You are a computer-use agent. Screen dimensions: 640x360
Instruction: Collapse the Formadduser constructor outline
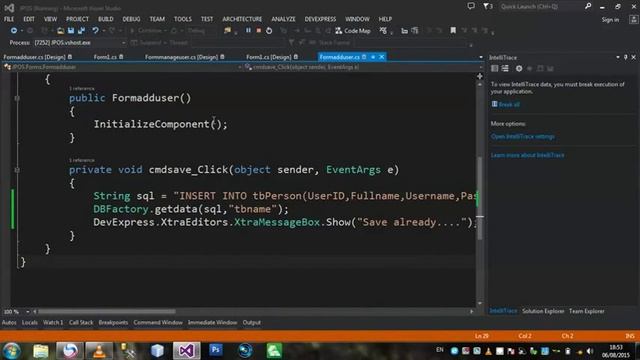coord(17,98)
